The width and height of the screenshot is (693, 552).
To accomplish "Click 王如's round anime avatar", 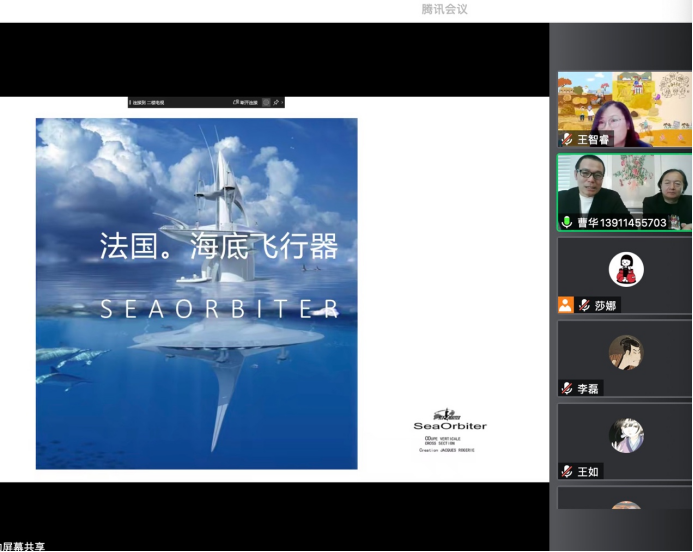I will pyautogui.click(x=626, y=435).
